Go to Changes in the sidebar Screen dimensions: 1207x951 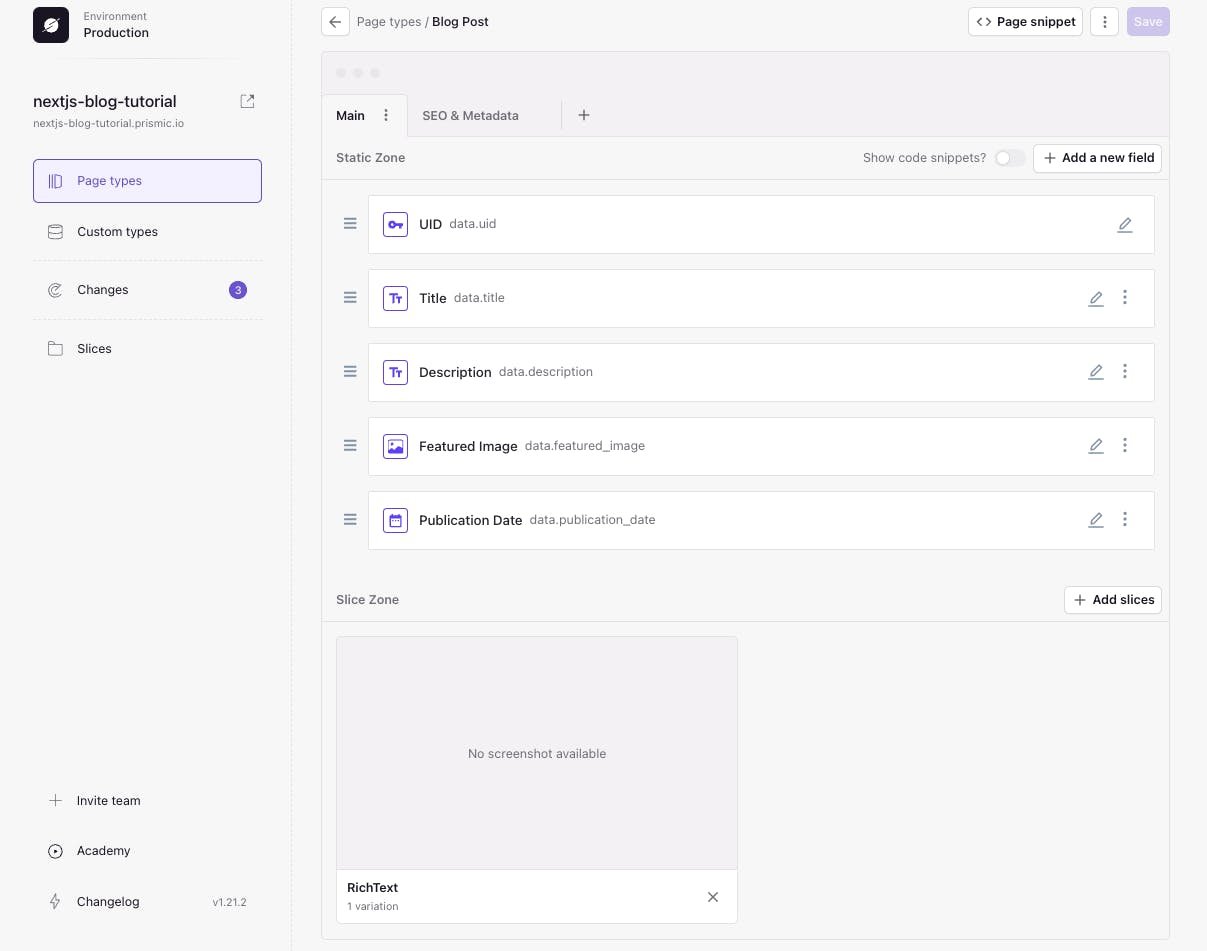(x=103, y=290)
